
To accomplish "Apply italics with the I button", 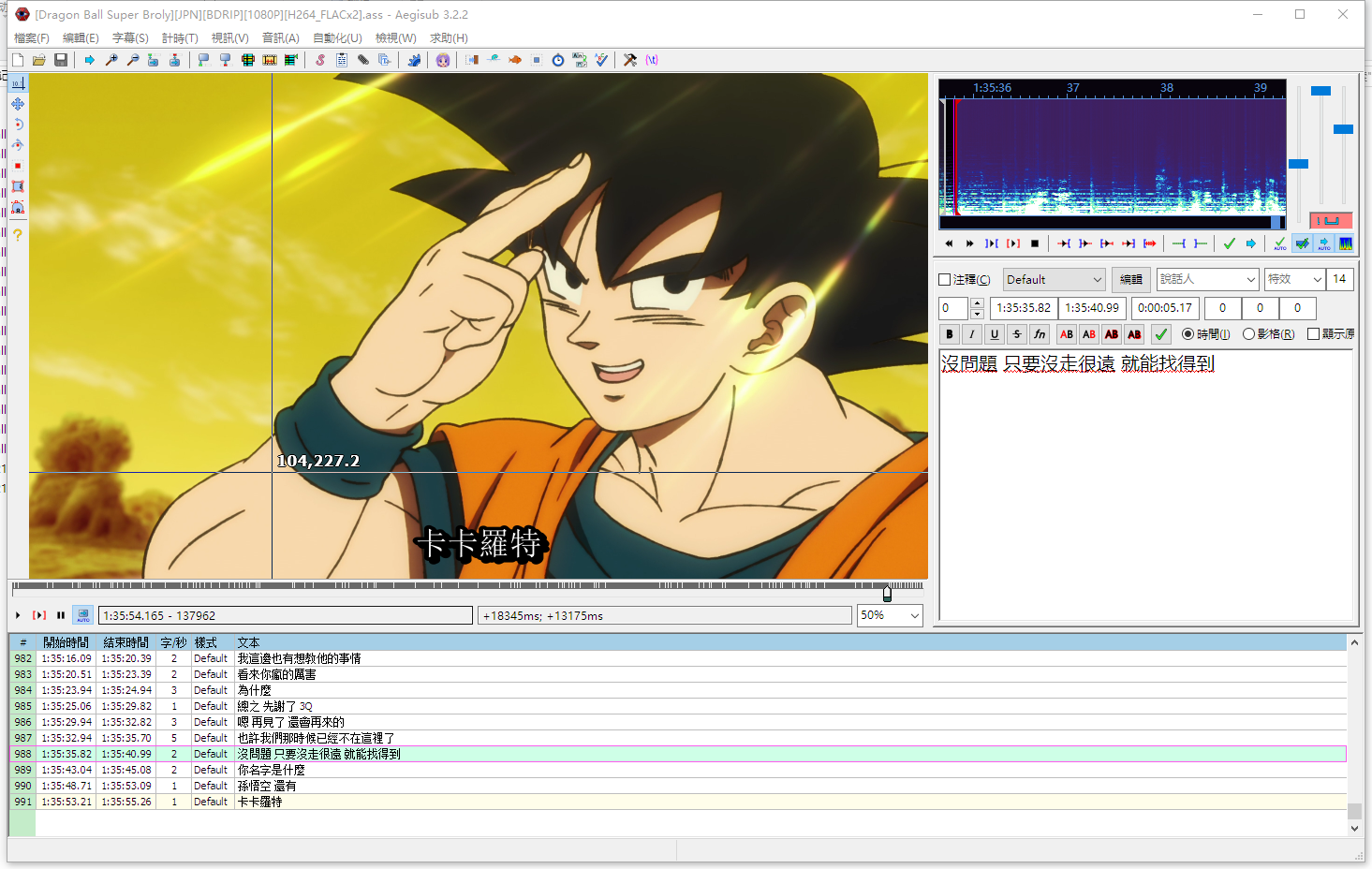I will point(972,334).
